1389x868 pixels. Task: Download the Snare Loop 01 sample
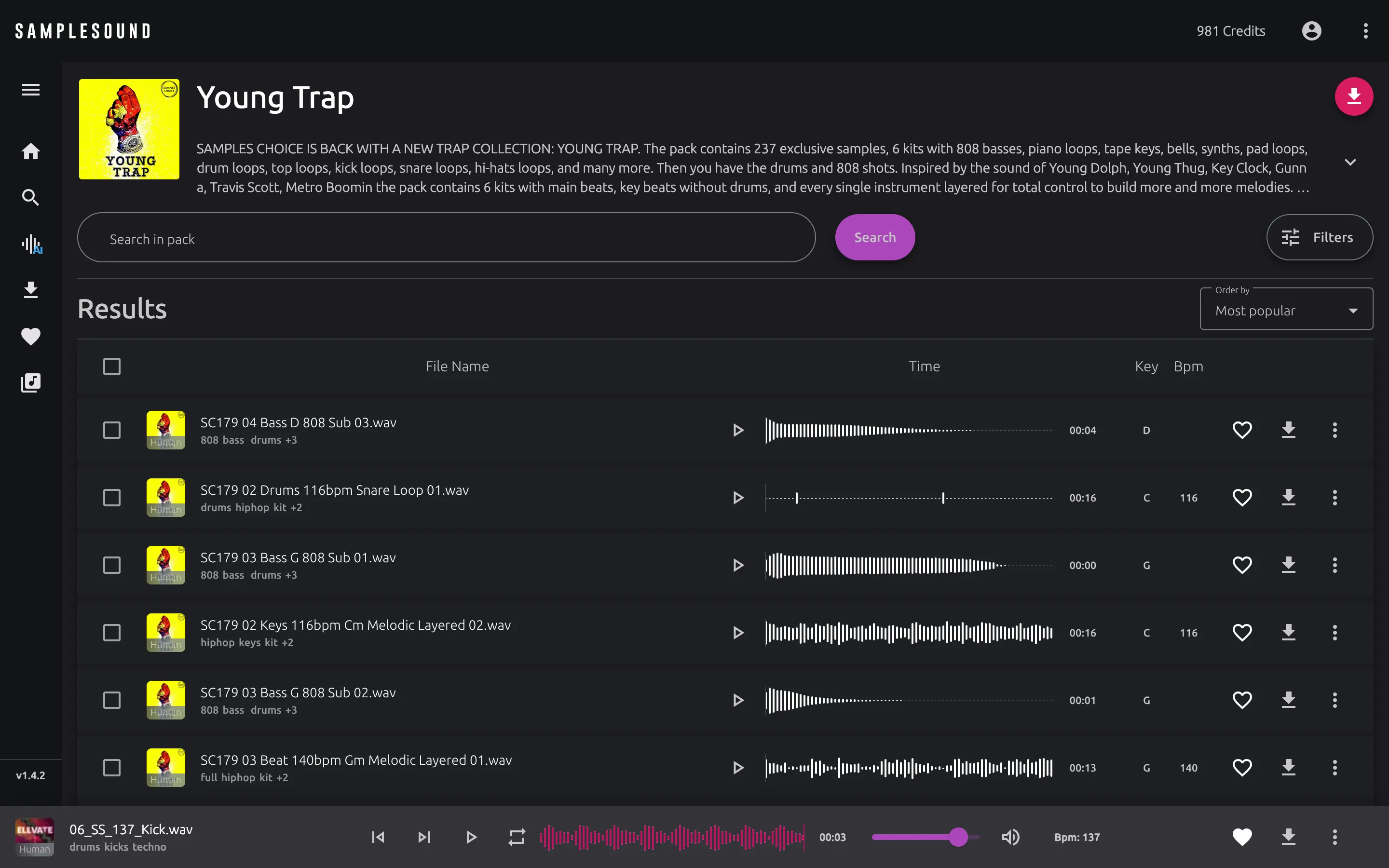pos(1289,498)
